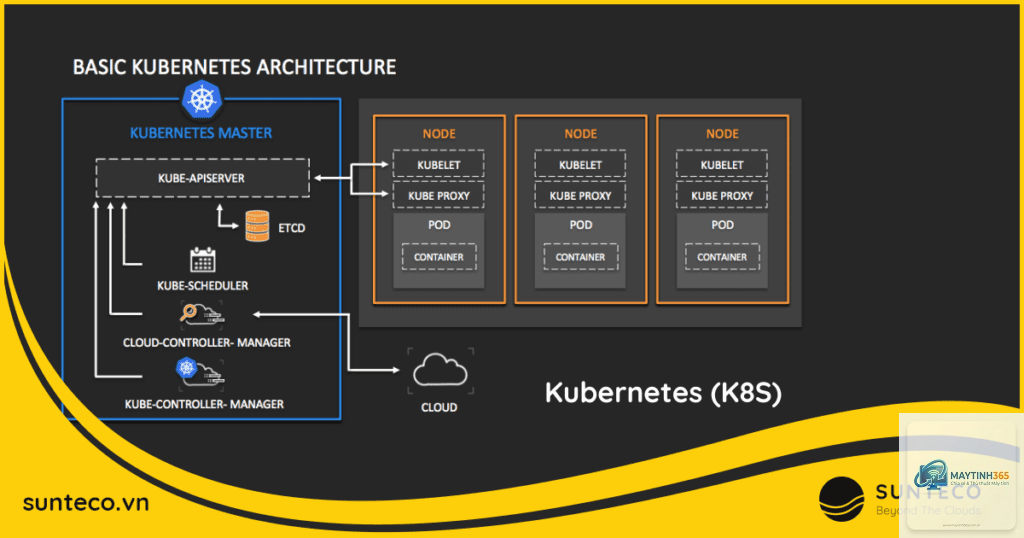Image resolution: width=1024 pixels, height=538 pixels.
Task: Click the Sunteco round wave logo
Action: [841, 499]
